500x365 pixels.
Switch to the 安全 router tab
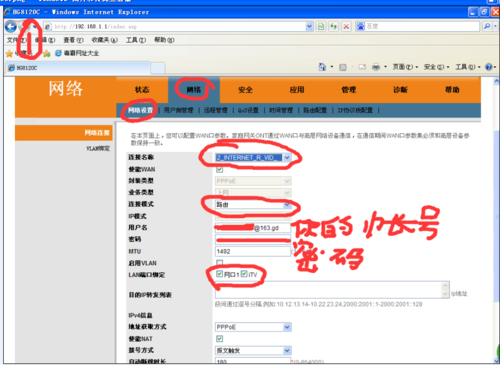[245, 90]
